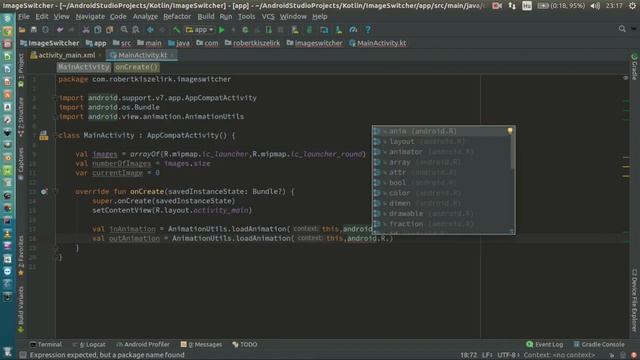Open the Help question mark icon

pos(368,30)
